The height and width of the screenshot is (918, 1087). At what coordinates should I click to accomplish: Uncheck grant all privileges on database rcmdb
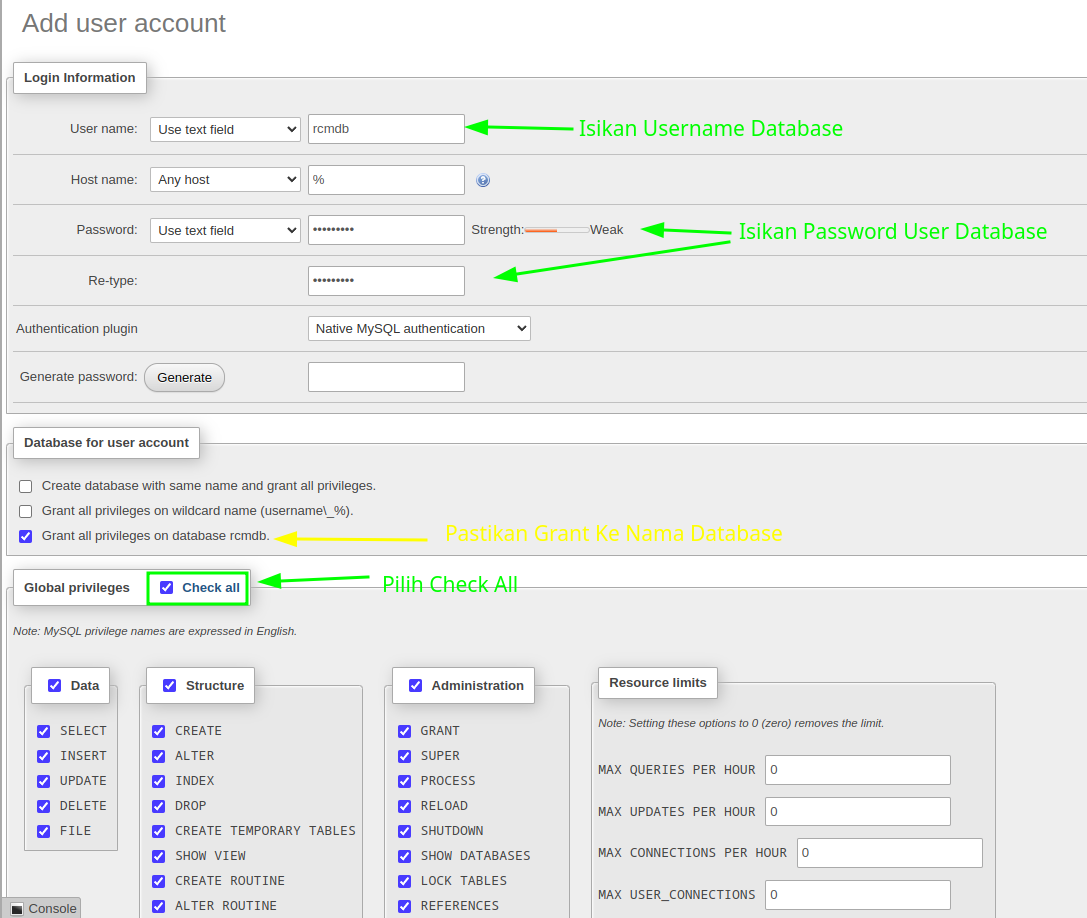click(26, 536)
